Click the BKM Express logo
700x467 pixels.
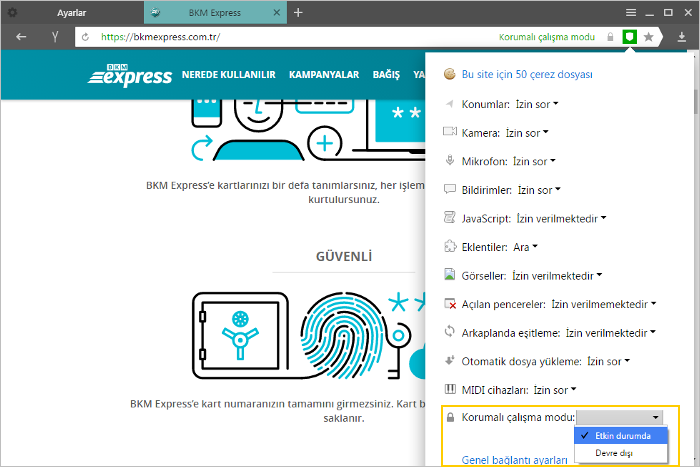(x=130, y=75)
